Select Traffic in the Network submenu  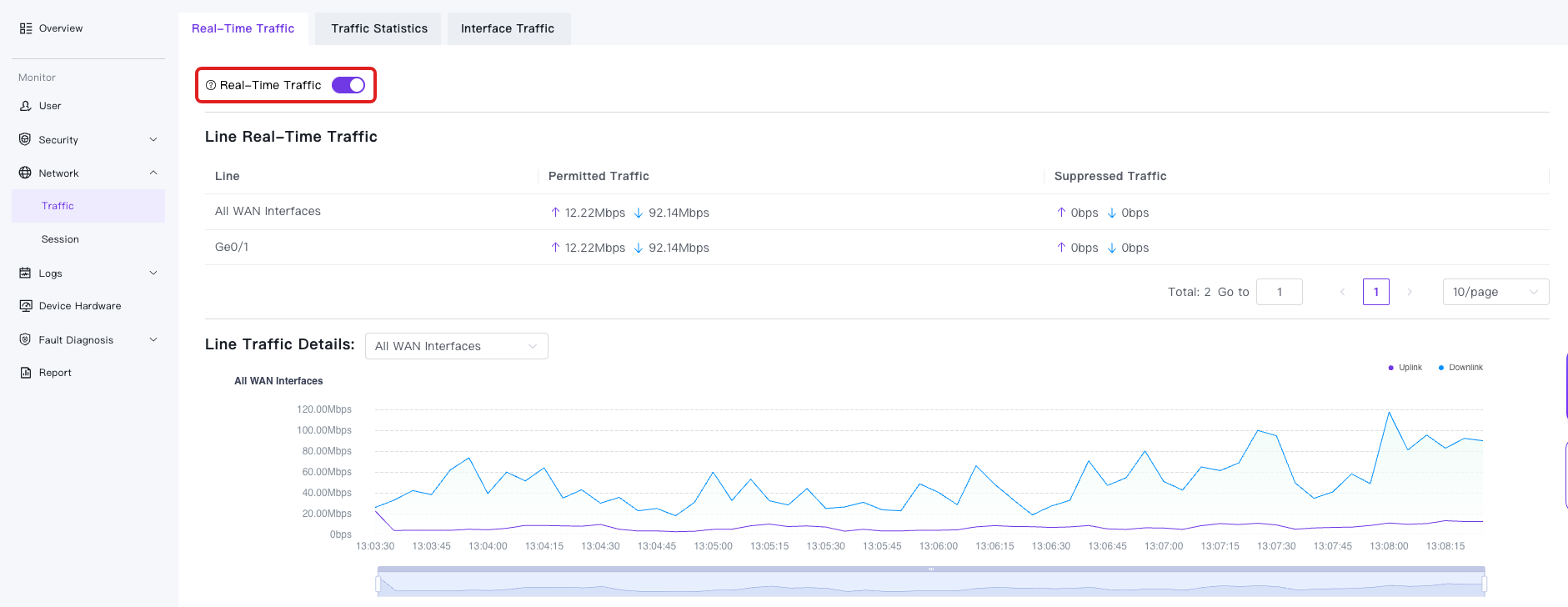(88, 206)
